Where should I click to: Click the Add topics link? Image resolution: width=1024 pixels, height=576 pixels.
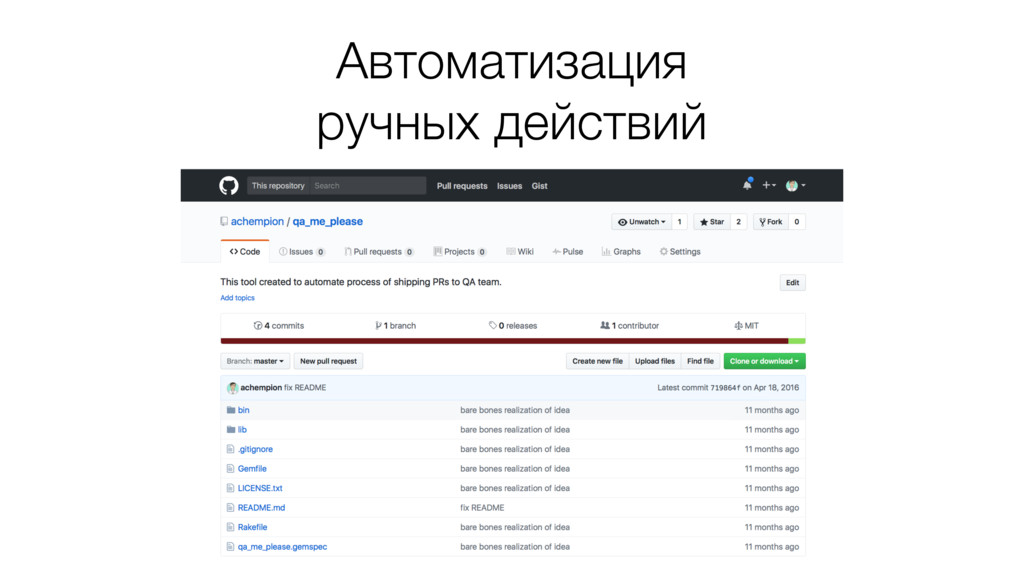click(237, 298)
